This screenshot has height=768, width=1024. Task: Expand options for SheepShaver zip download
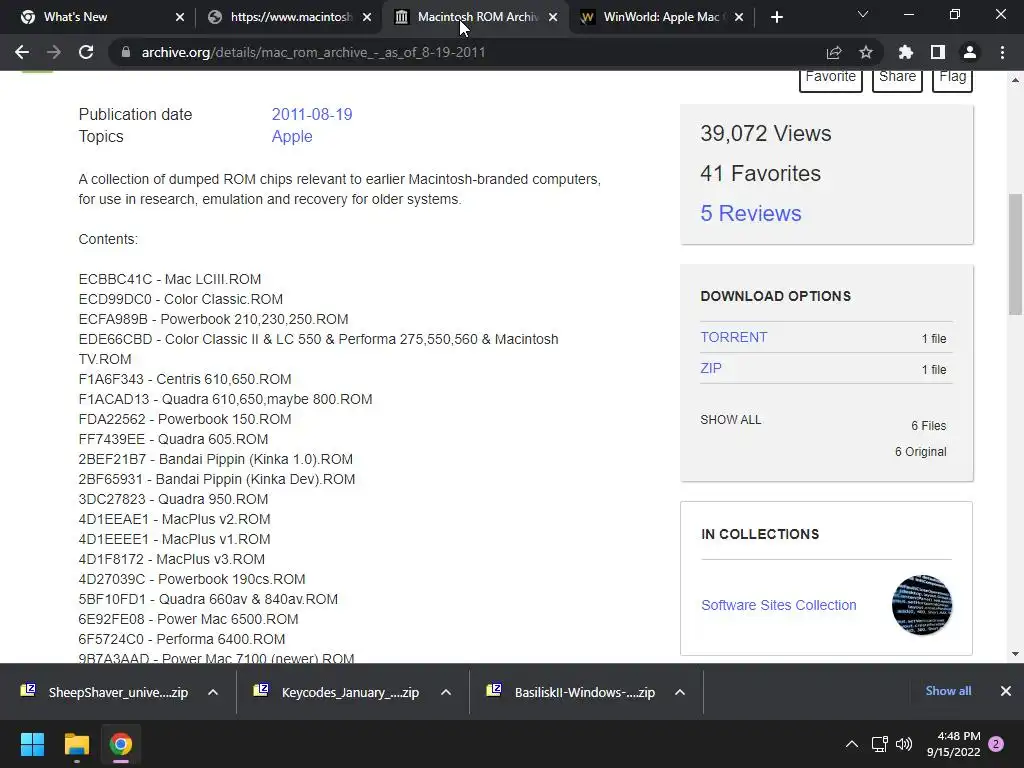pos(213,692)
